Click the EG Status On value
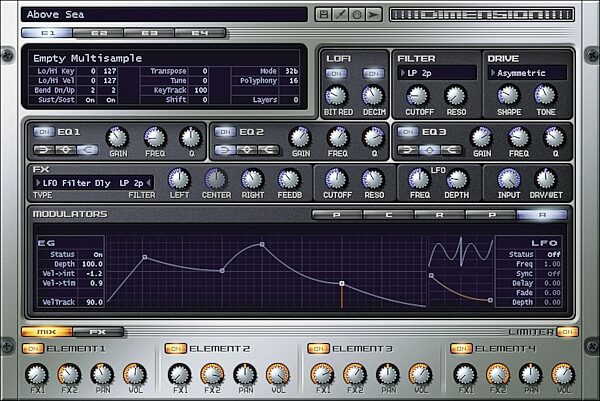The height and width of the screenshot is (401, 600). [98, 254]
